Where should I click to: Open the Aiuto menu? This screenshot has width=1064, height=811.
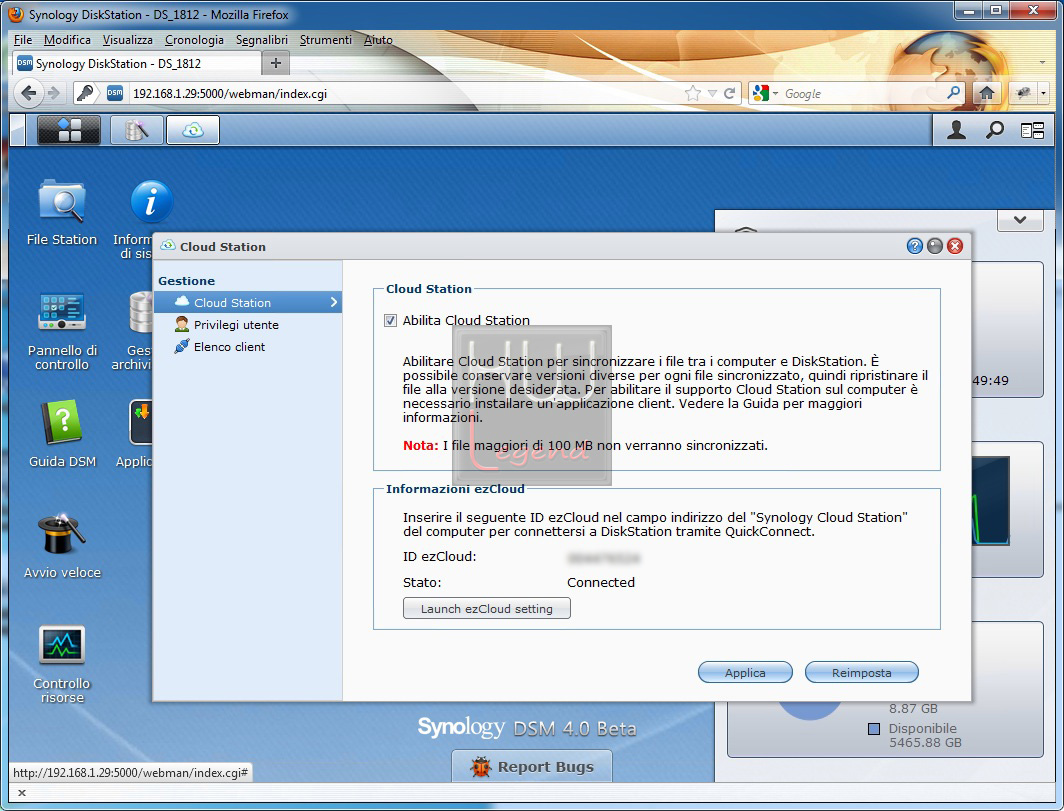click(x=378, y=39)
